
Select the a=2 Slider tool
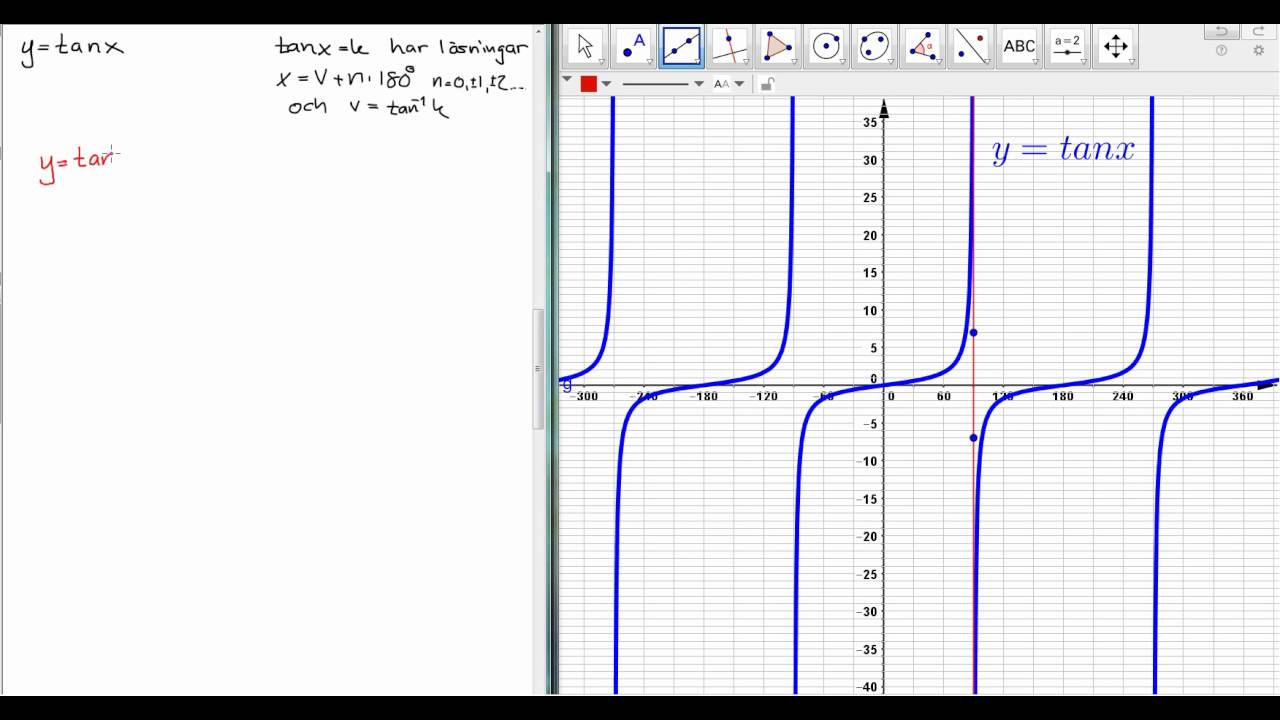click(1067, 46)
